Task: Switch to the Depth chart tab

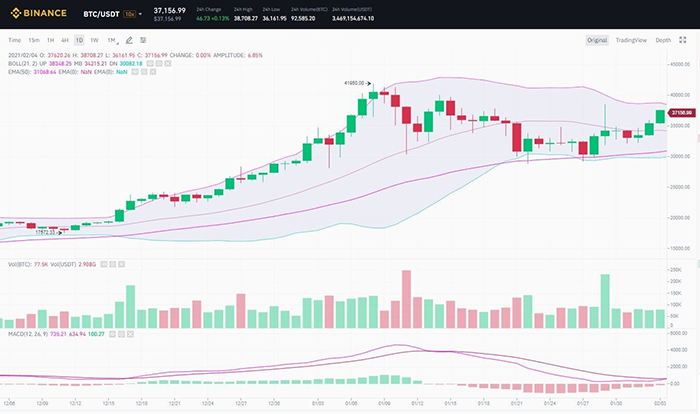Action: tap(663, 40)
